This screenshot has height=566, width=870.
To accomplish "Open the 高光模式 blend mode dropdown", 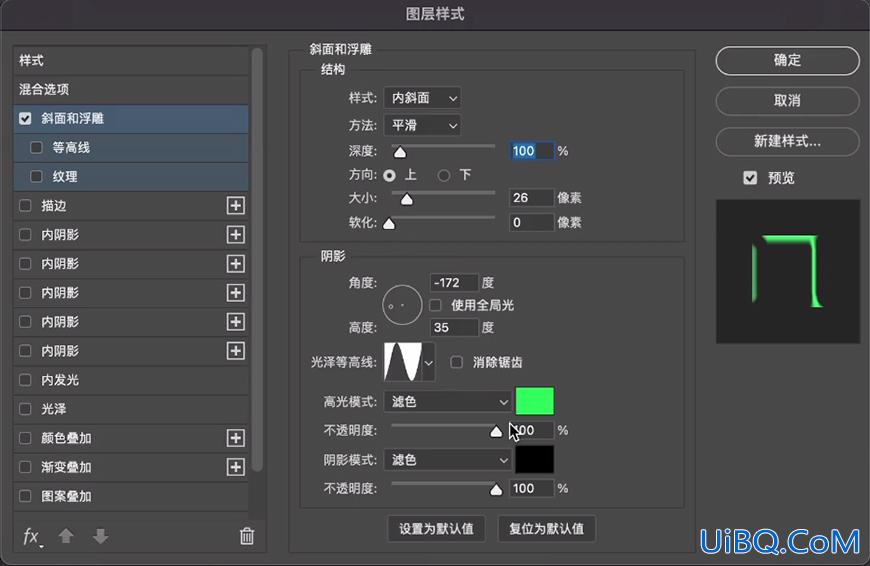I will (x=447, y=401).
